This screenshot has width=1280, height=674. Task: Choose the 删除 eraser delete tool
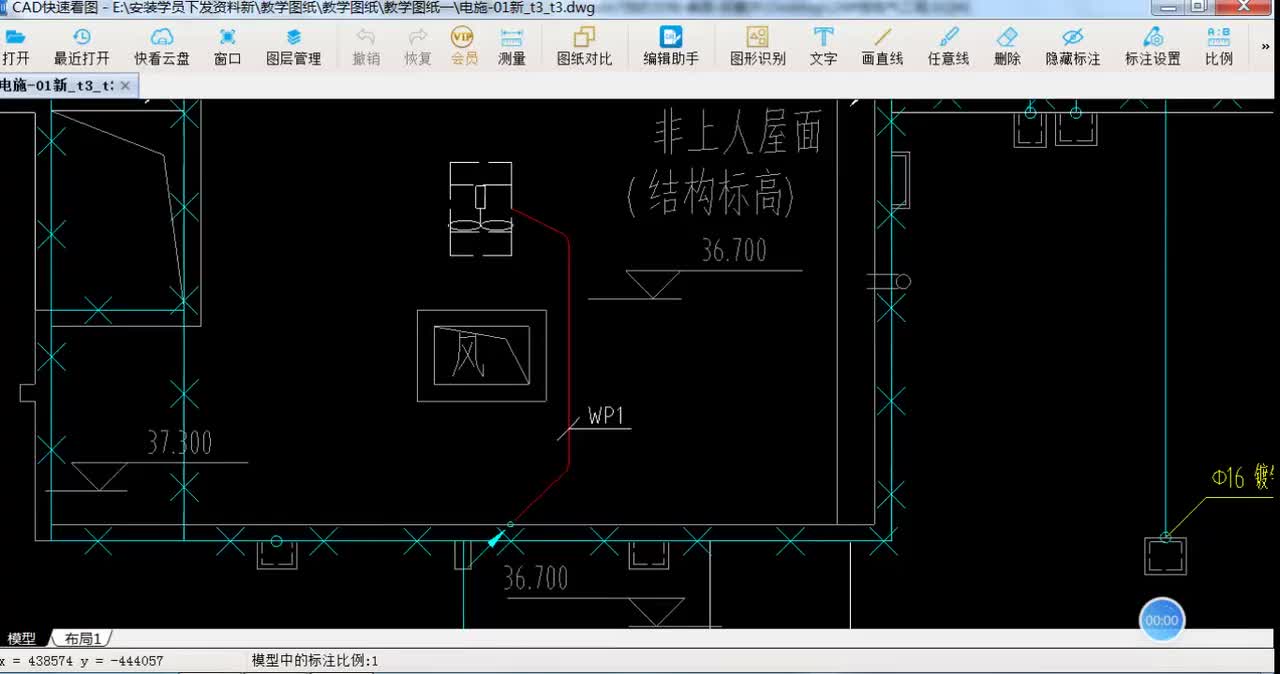click(1007, 47)
